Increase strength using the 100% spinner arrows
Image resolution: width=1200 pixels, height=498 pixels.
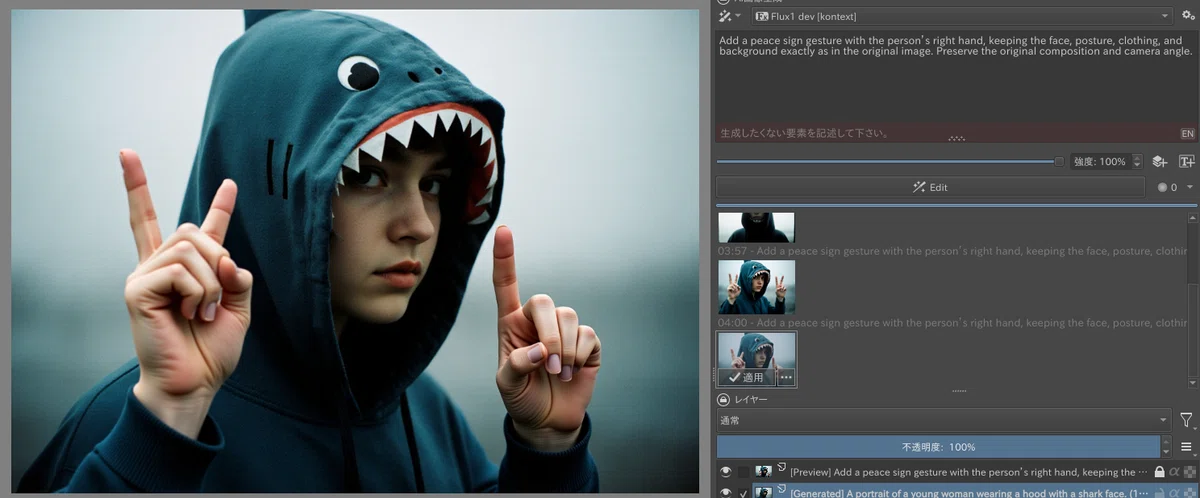pyautogui.click(x=1137, y=161)
